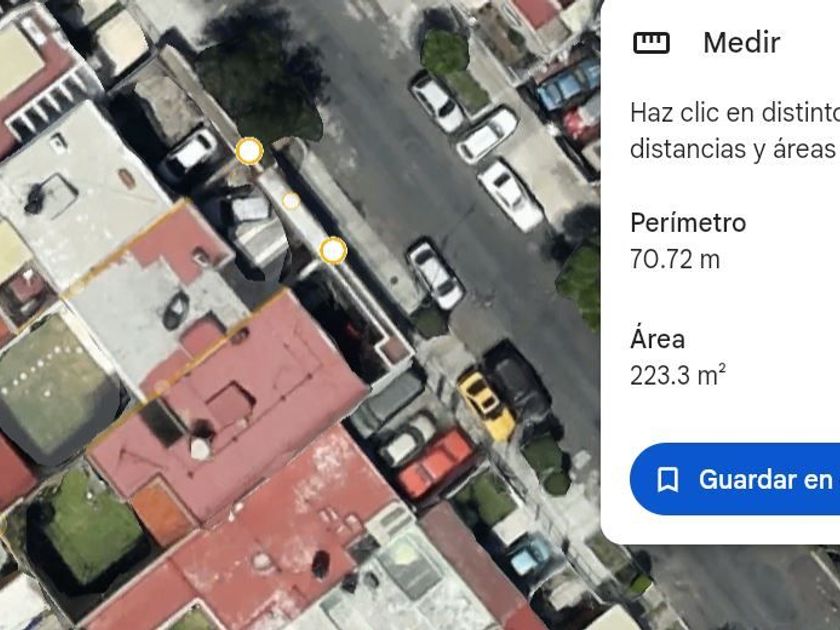Click the bookmark icon in the save button

(x=668, y=479)
